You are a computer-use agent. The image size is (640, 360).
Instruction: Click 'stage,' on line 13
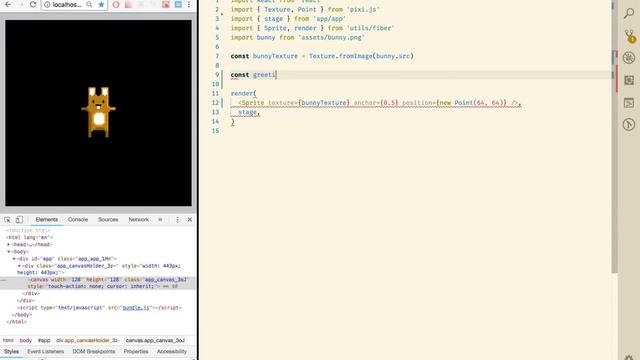pos(249,112)
